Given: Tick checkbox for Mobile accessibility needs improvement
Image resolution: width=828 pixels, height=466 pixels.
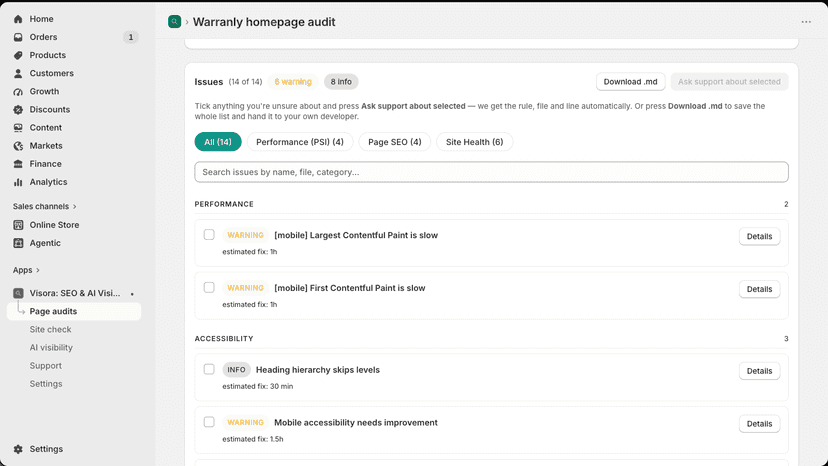Looking at the screenshot, I should pos(209,422).
